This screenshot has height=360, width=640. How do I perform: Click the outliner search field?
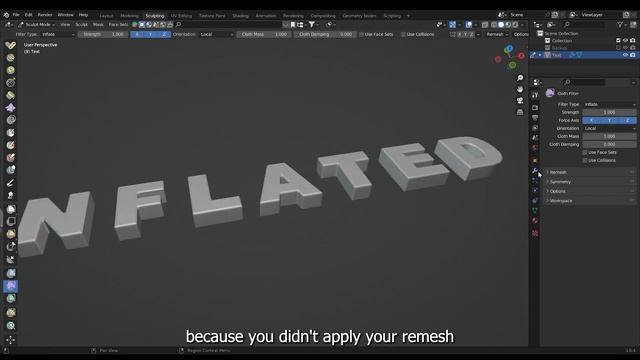584,25
